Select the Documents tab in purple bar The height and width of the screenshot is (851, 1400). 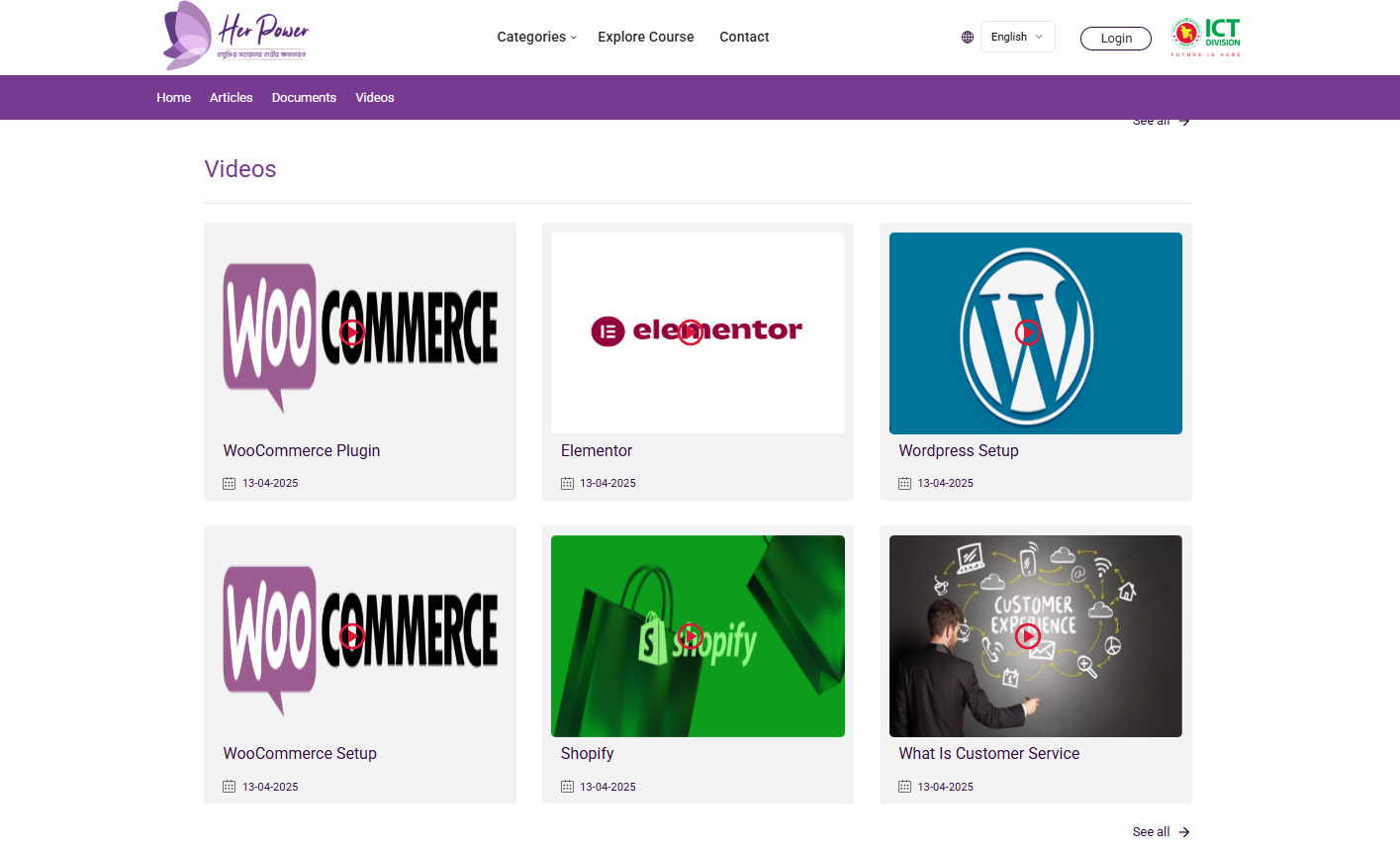point(304,98)
